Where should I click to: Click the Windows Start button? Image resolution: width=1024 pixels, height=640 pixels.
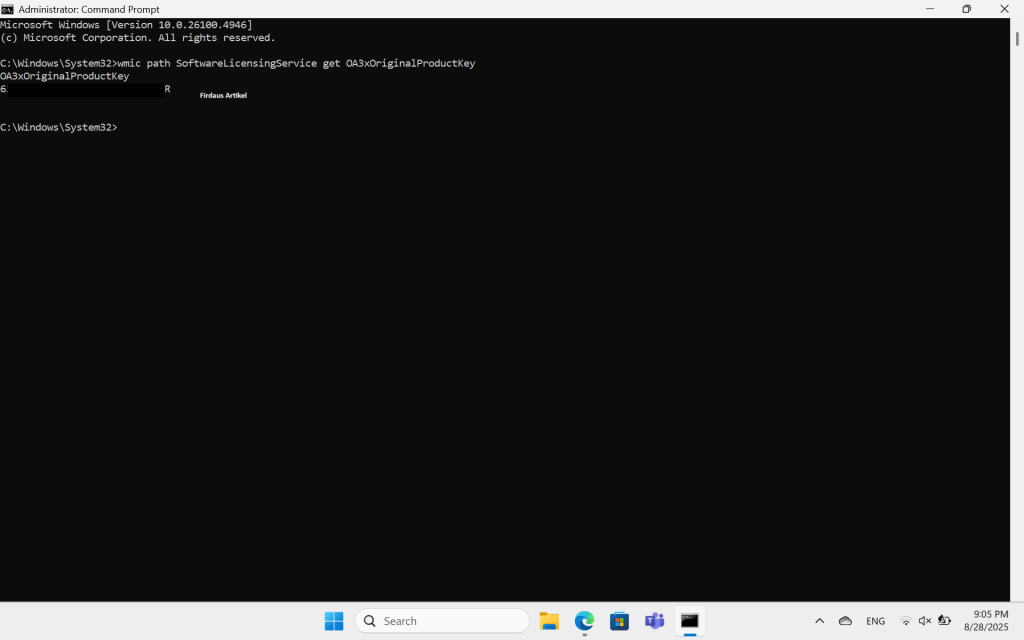click(x=334, y=621)
